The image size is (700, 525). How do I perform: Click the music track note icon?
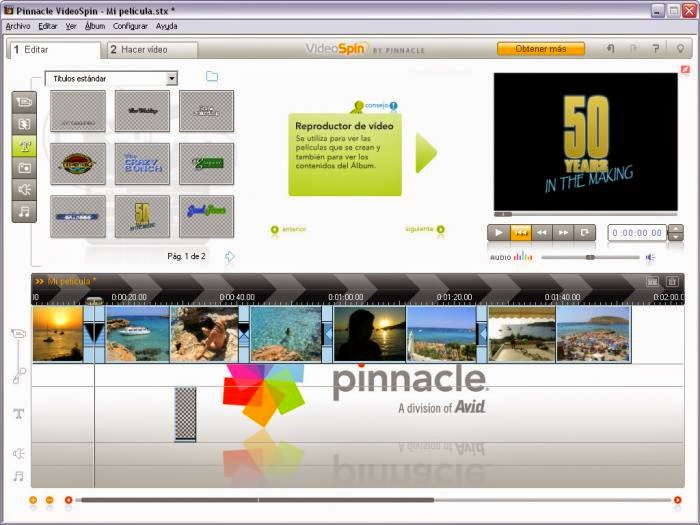tap(18, 476)
